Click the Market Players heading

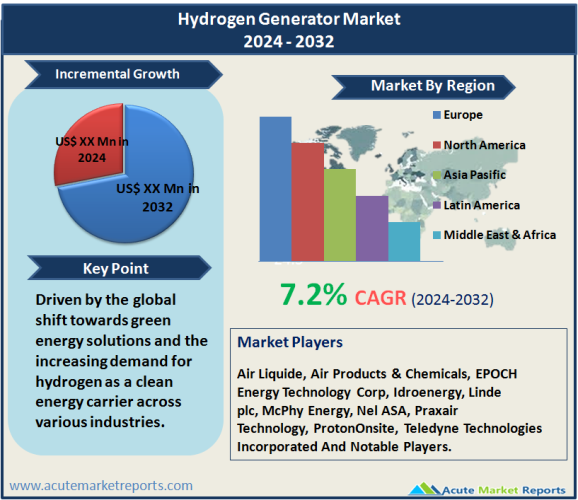point(290,342)
